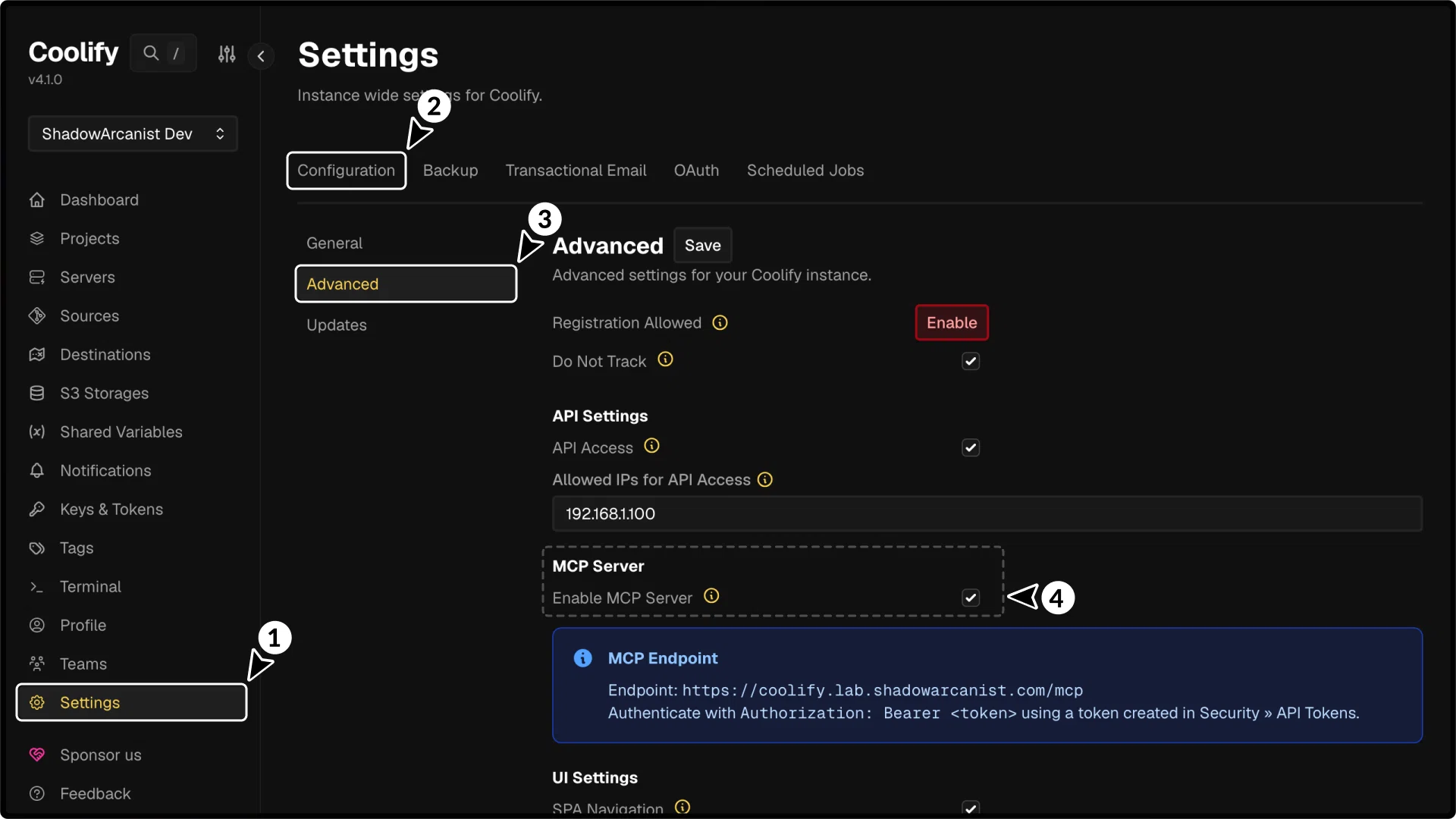This screenshot has width=1456, height=819.
Task: Click the Servers icon in sidebar
Action: (36, 278)
